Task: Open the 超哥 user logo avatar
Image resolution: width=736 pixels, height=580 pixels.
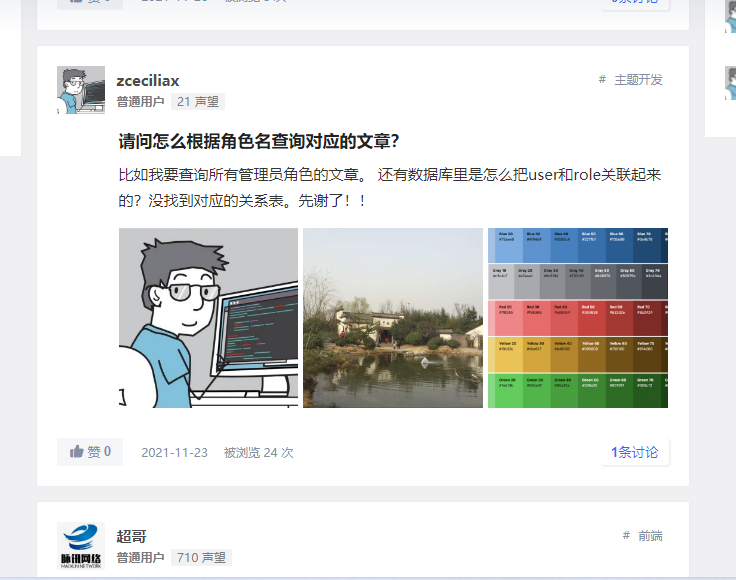Action: (81, 546)
